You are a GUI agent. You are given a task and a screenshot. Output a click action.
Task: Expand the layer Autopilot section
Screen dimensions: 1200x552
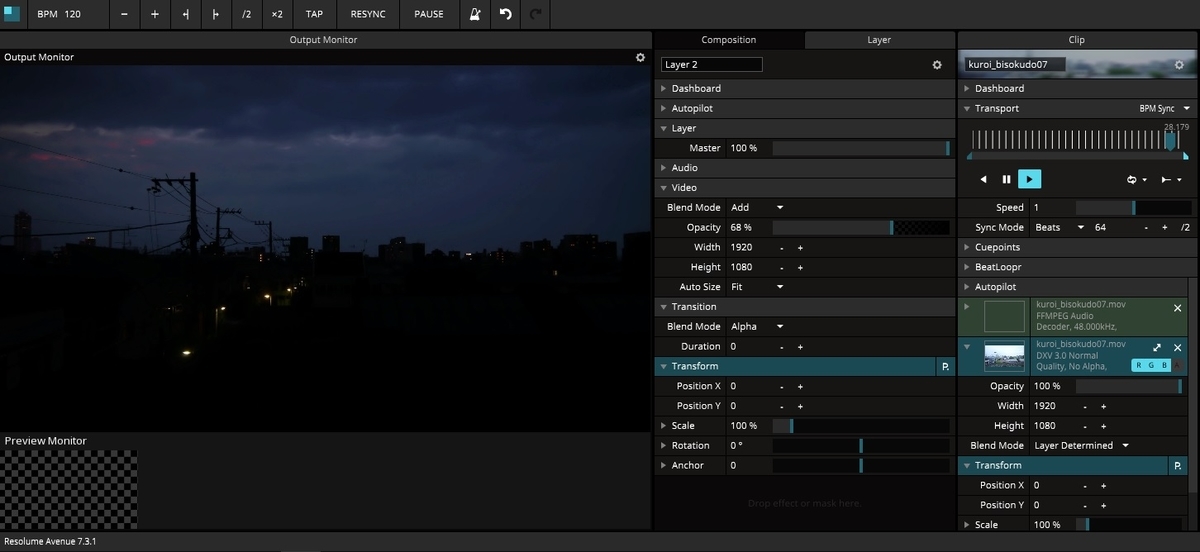point(663,108)
